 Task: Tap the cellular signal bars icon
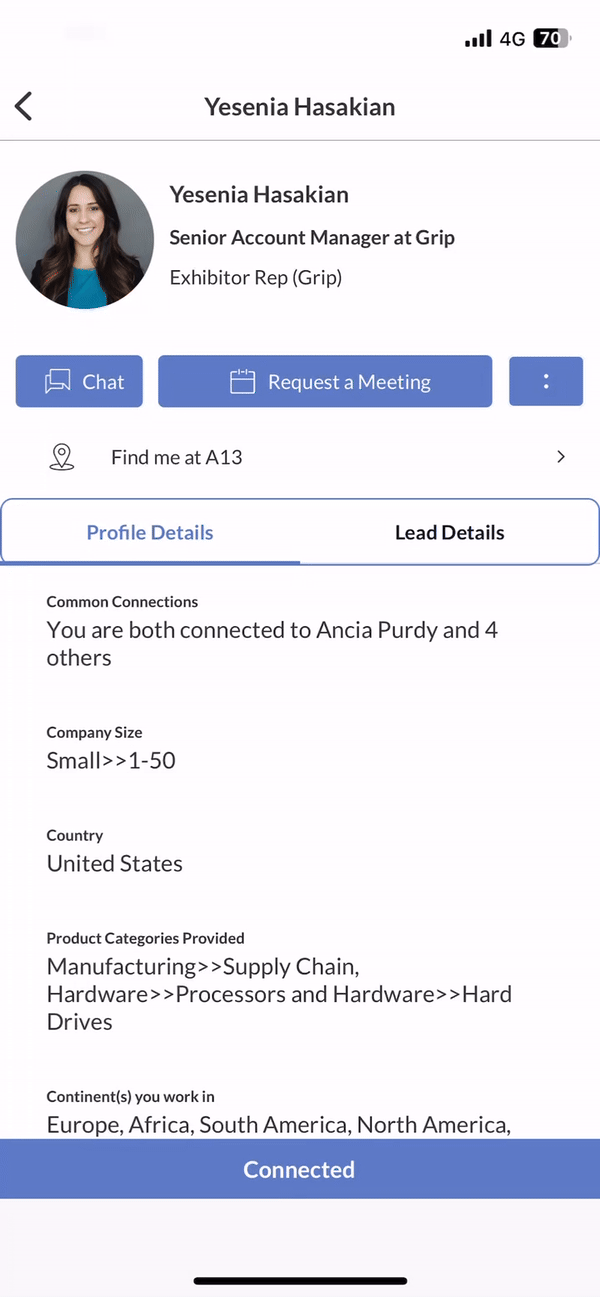click(478, 39)
